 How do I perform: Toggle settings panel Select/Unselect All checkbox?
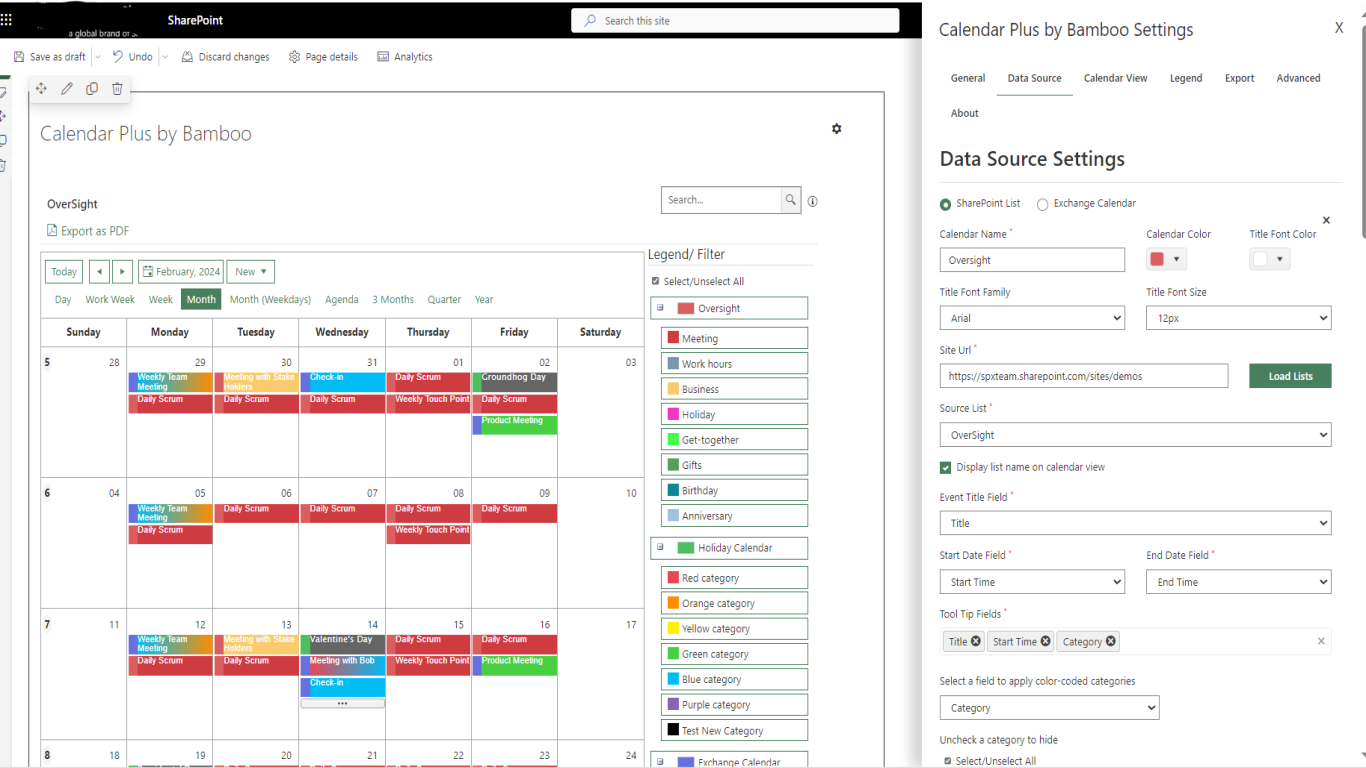(x=948, y=761)
